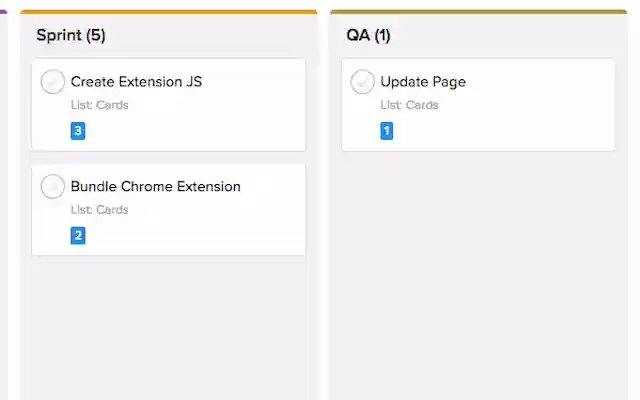Click List: Cards under Create Extension JS
This screenshot has width=640, height=400.
coord(100,105)
